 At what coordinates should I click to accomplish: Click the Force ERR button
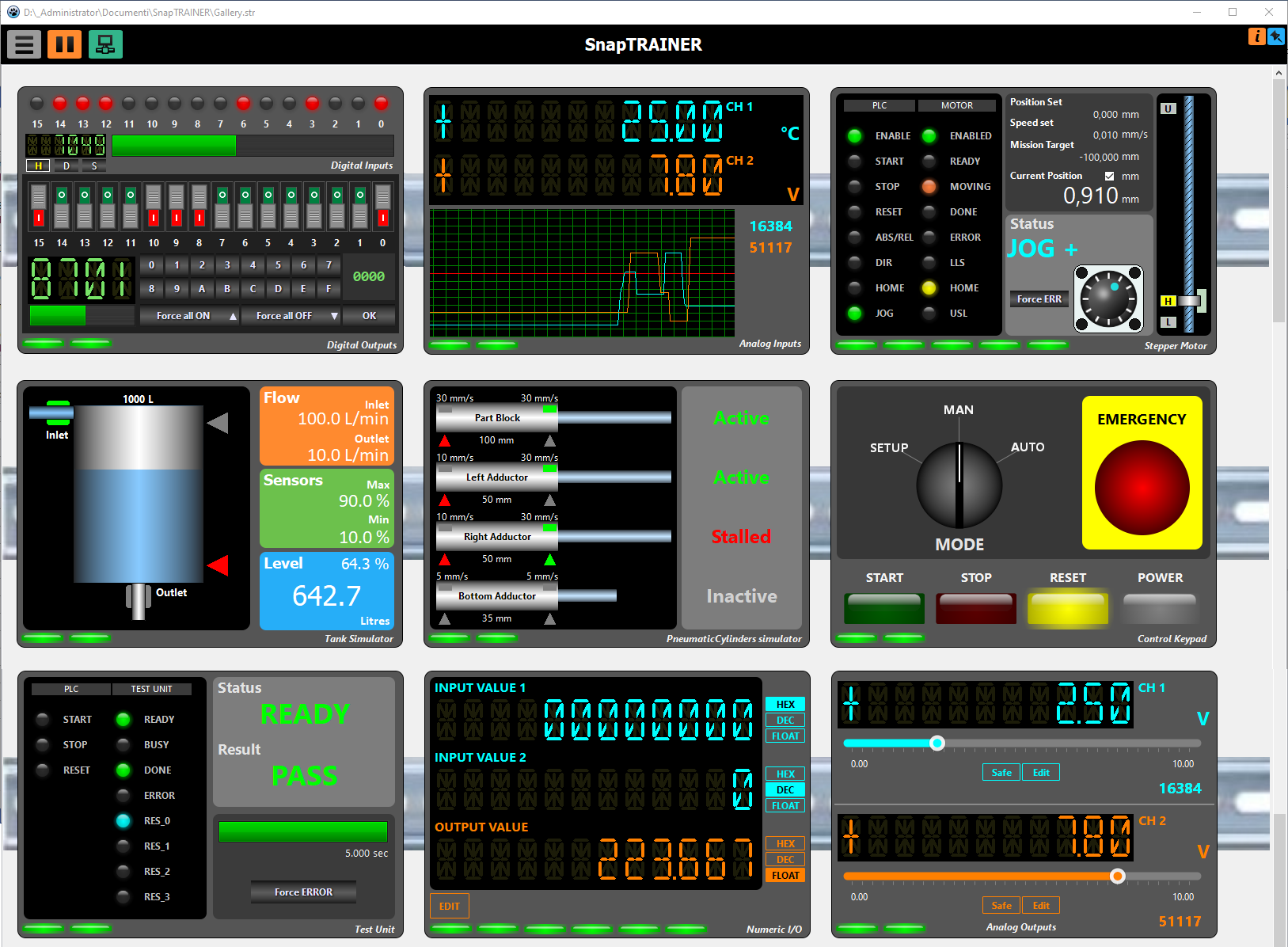pyautogui.click(x=1039, y=299)
